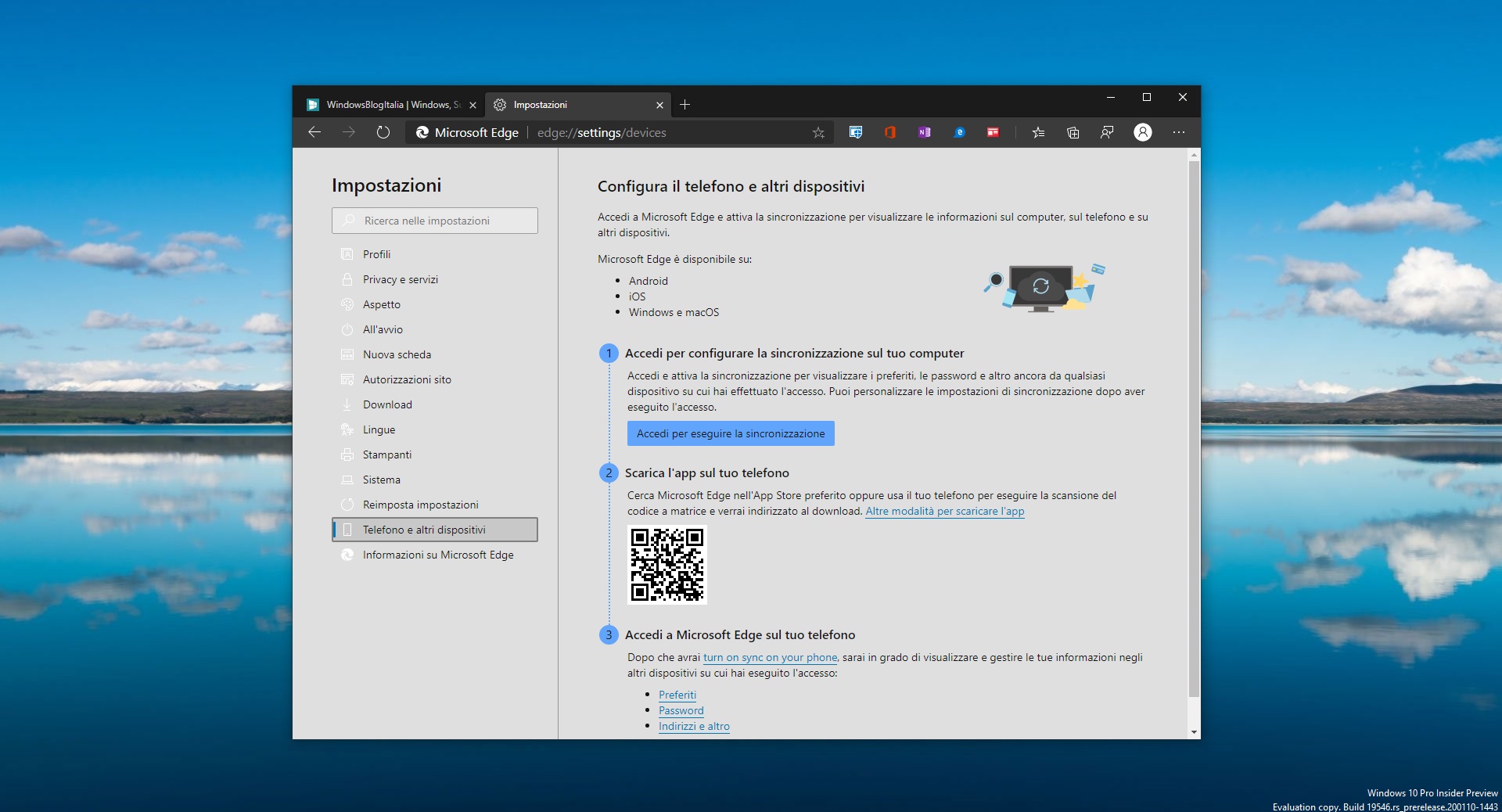Screen dimensions: 1502x812
Task: Open the Aspetto settings section
Action: coord(435,304)
